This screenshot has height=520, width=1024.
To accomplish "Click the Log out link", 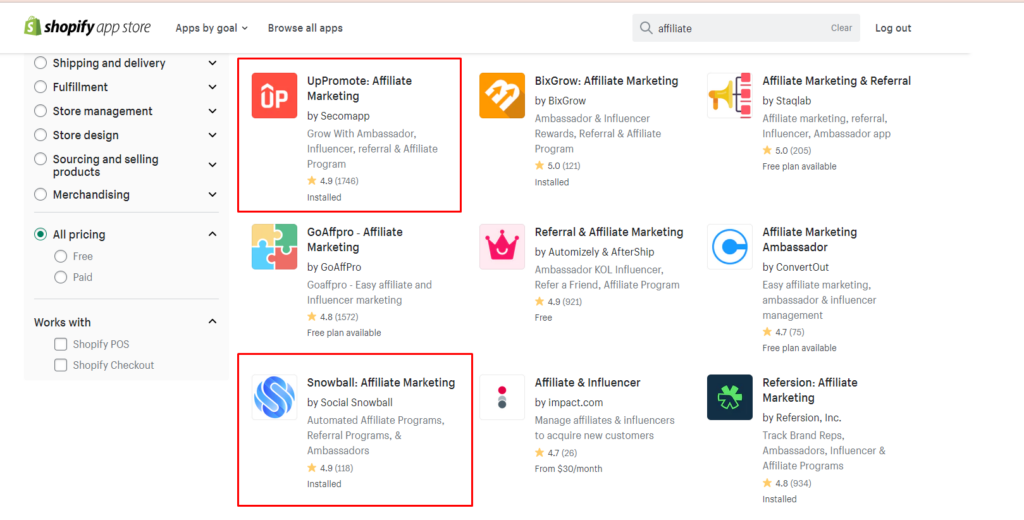I will (893, 28).
